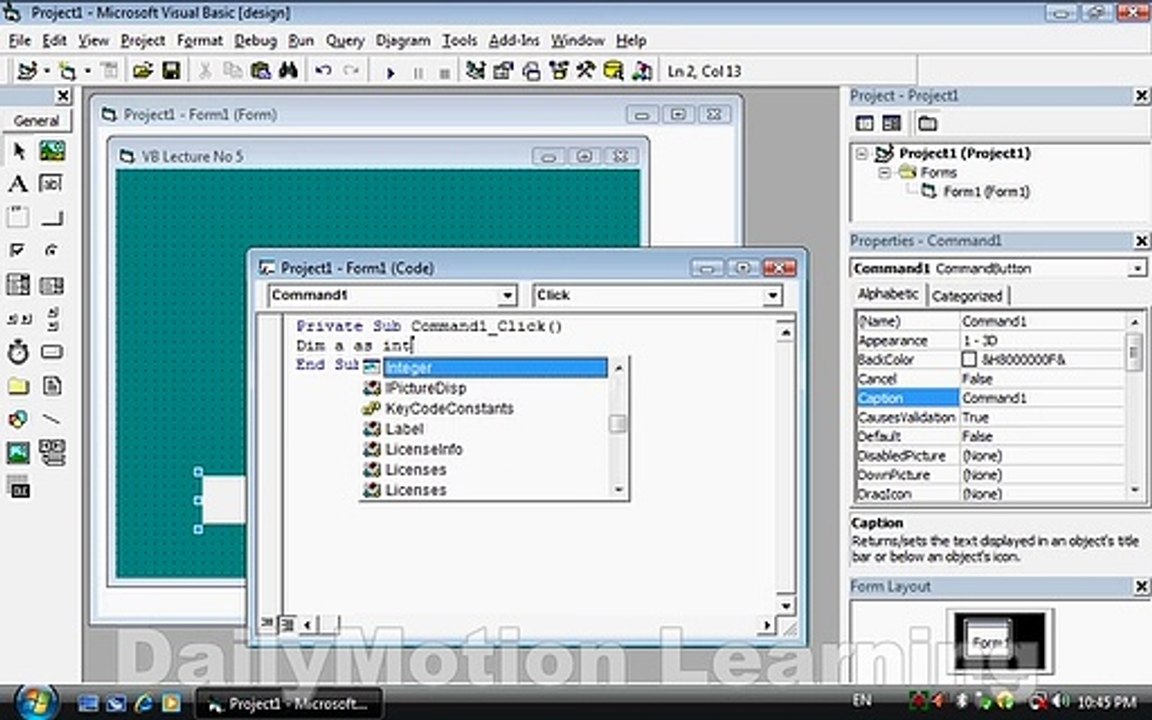This screenshot has height=720, width=1152.
Task: Open dropdown arrow beside Add Form icon
Action: click(87, 71)
